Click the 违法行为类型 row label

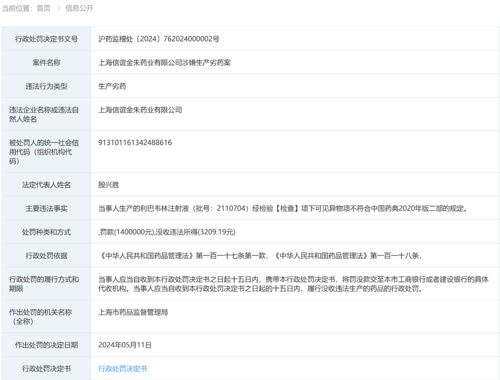click(46, 86)
